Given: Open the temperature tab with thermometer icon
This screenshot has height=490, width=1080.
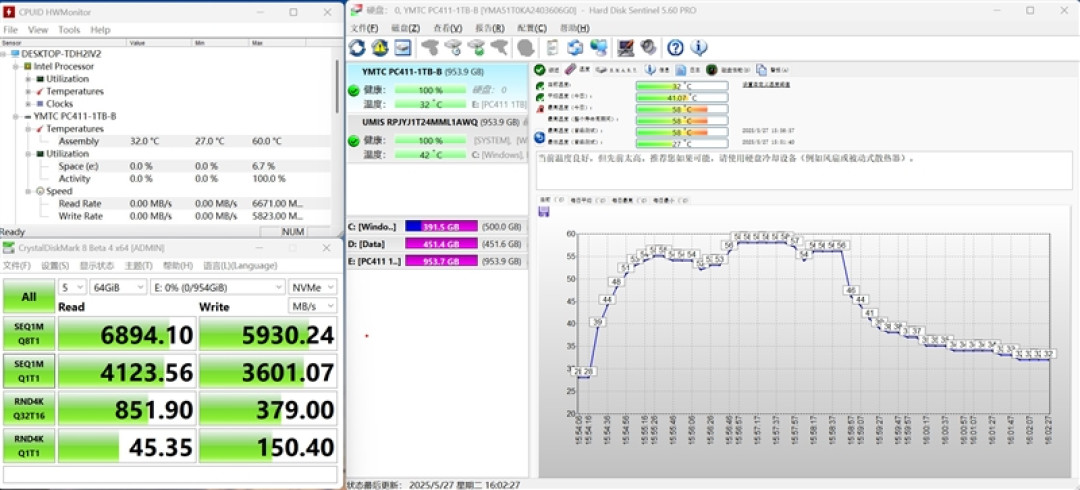Looking at the screenshot, I should pos(577,70).
